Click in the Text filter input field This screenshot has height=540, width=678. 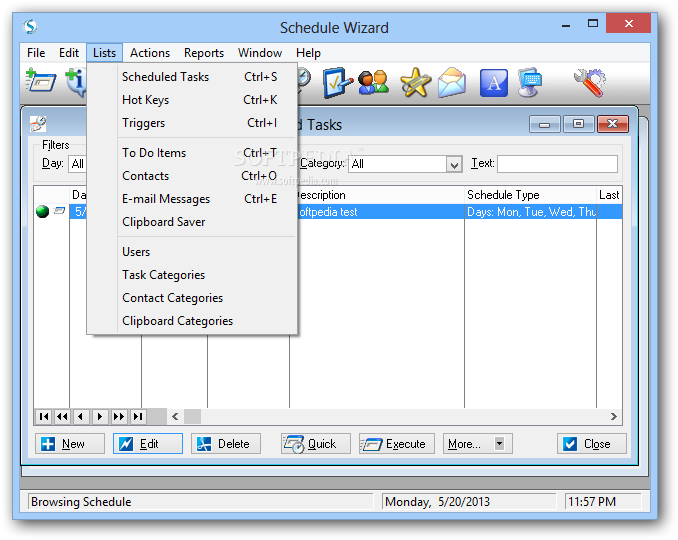click(557, 164)
